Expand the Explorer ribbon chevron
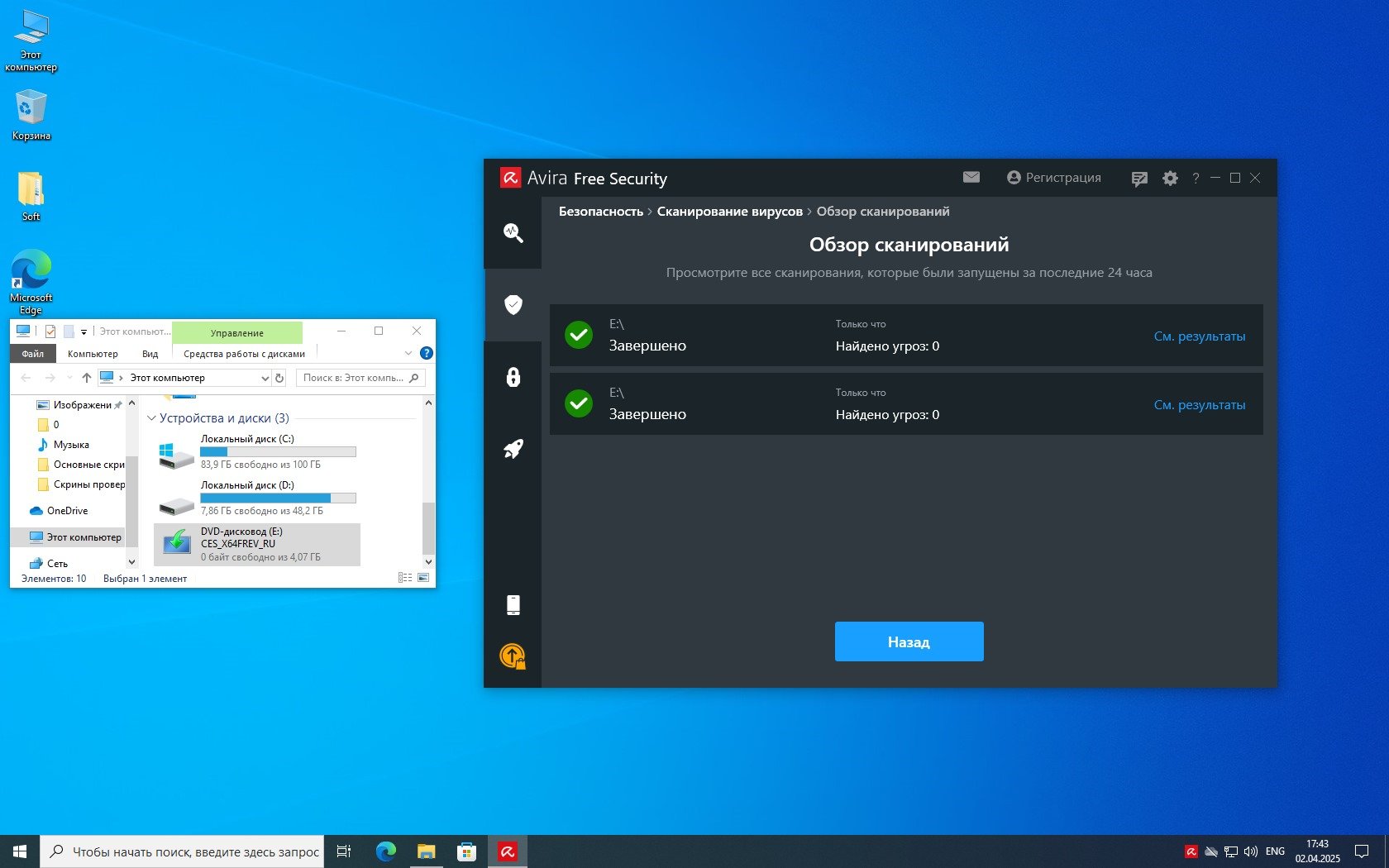 click(x=408, y=354)
